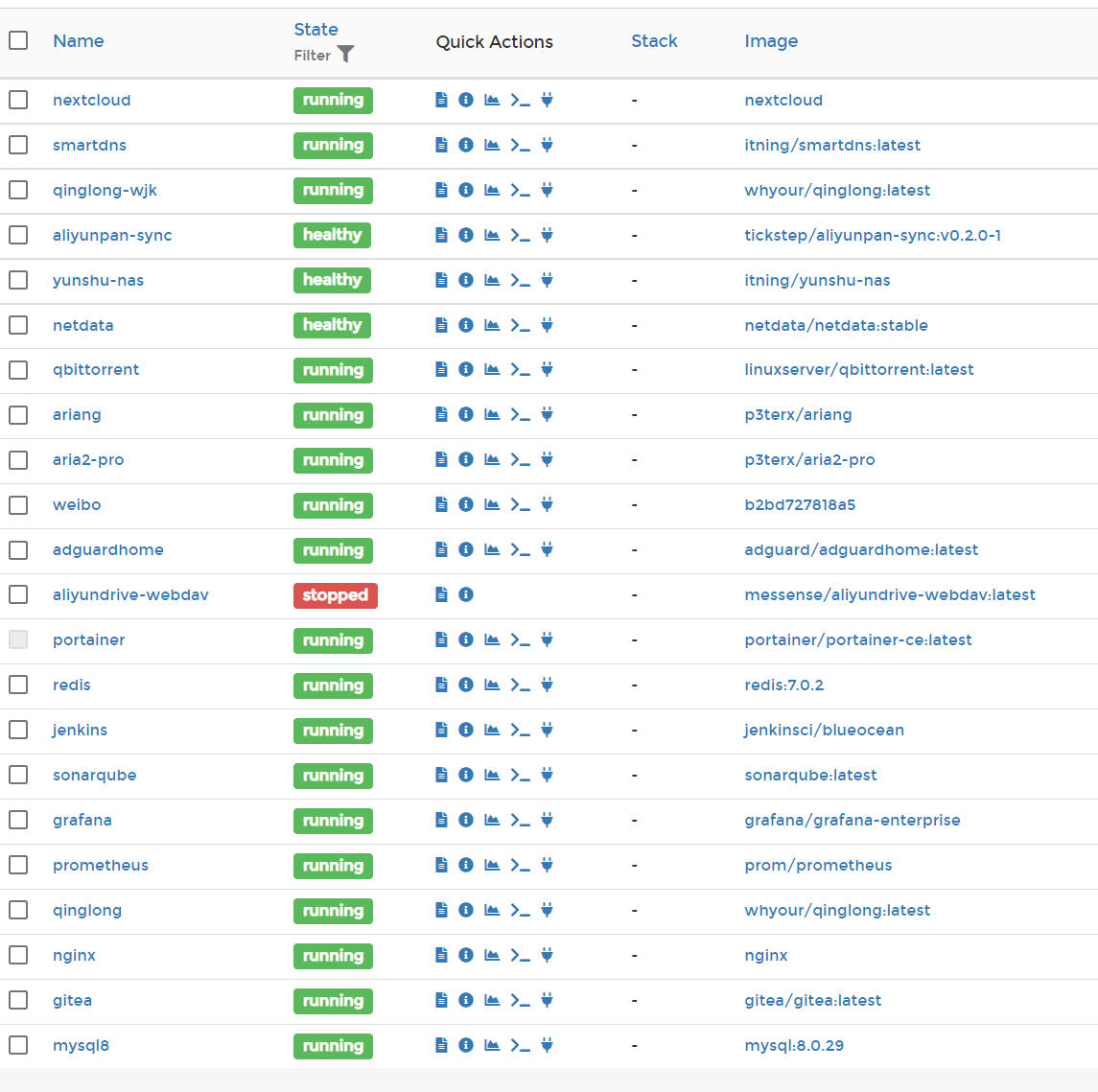View stats chart icon for prometheus
1098x1092 pixels.
(492, 865)
